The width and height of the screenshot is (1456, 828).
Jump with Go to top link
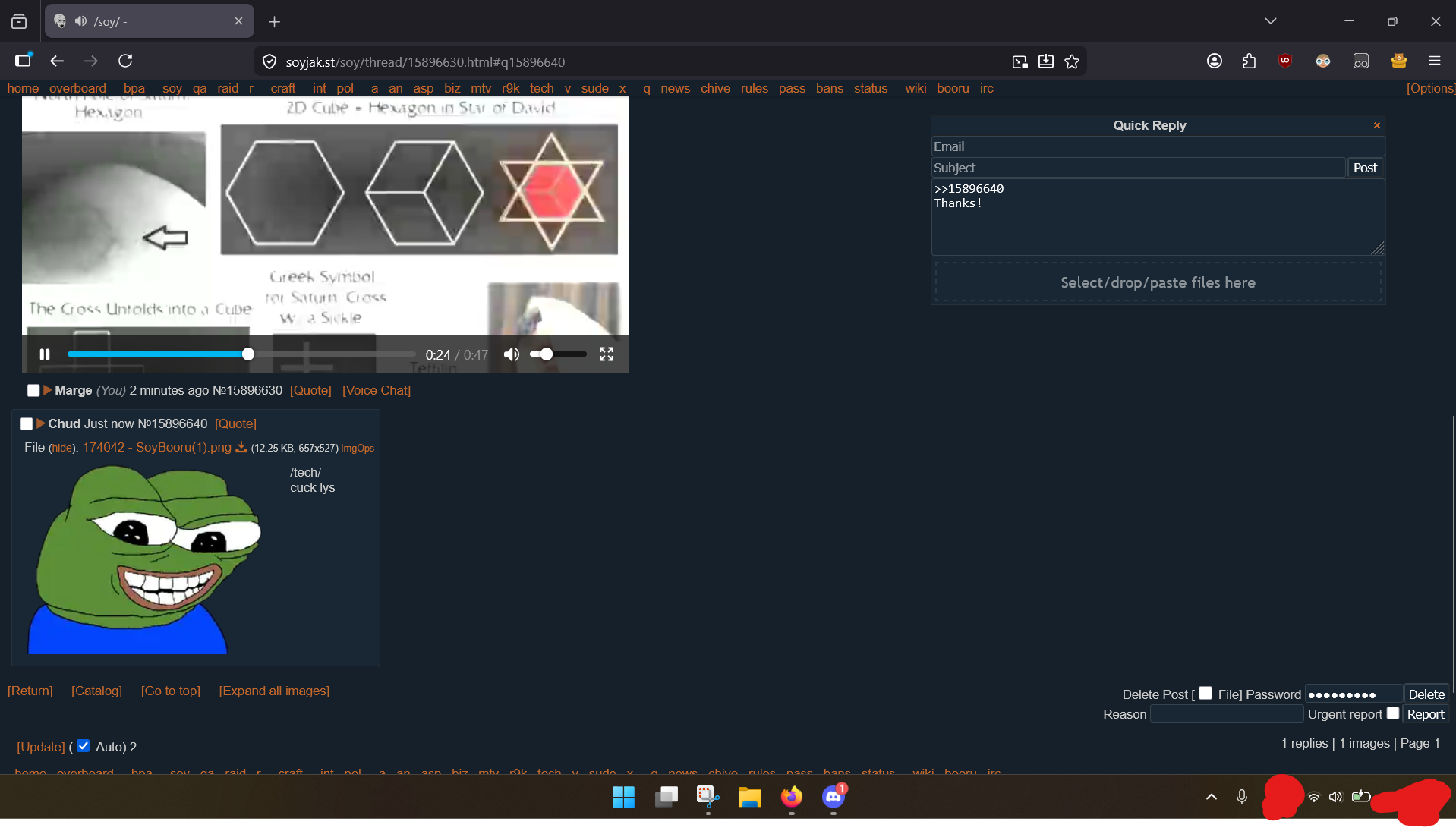tap(171, 691)
